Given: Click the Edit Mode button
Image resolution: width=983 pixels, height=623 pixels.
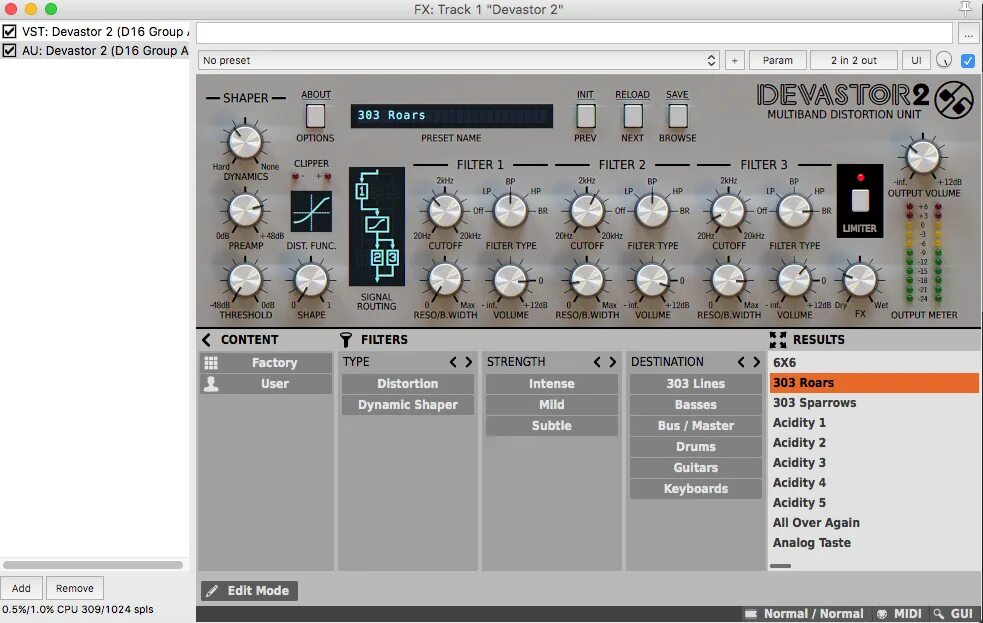Looking at the screenshot, I should coord(250,591).
